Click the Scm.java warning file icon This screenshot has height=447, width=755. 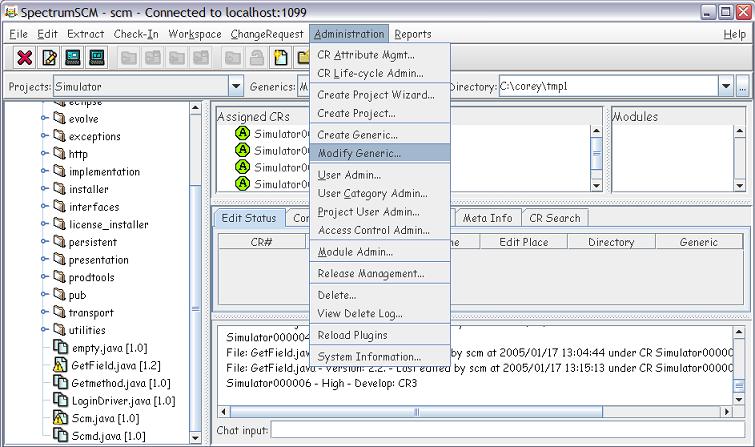pyautogui.click(x=60, y=418)
